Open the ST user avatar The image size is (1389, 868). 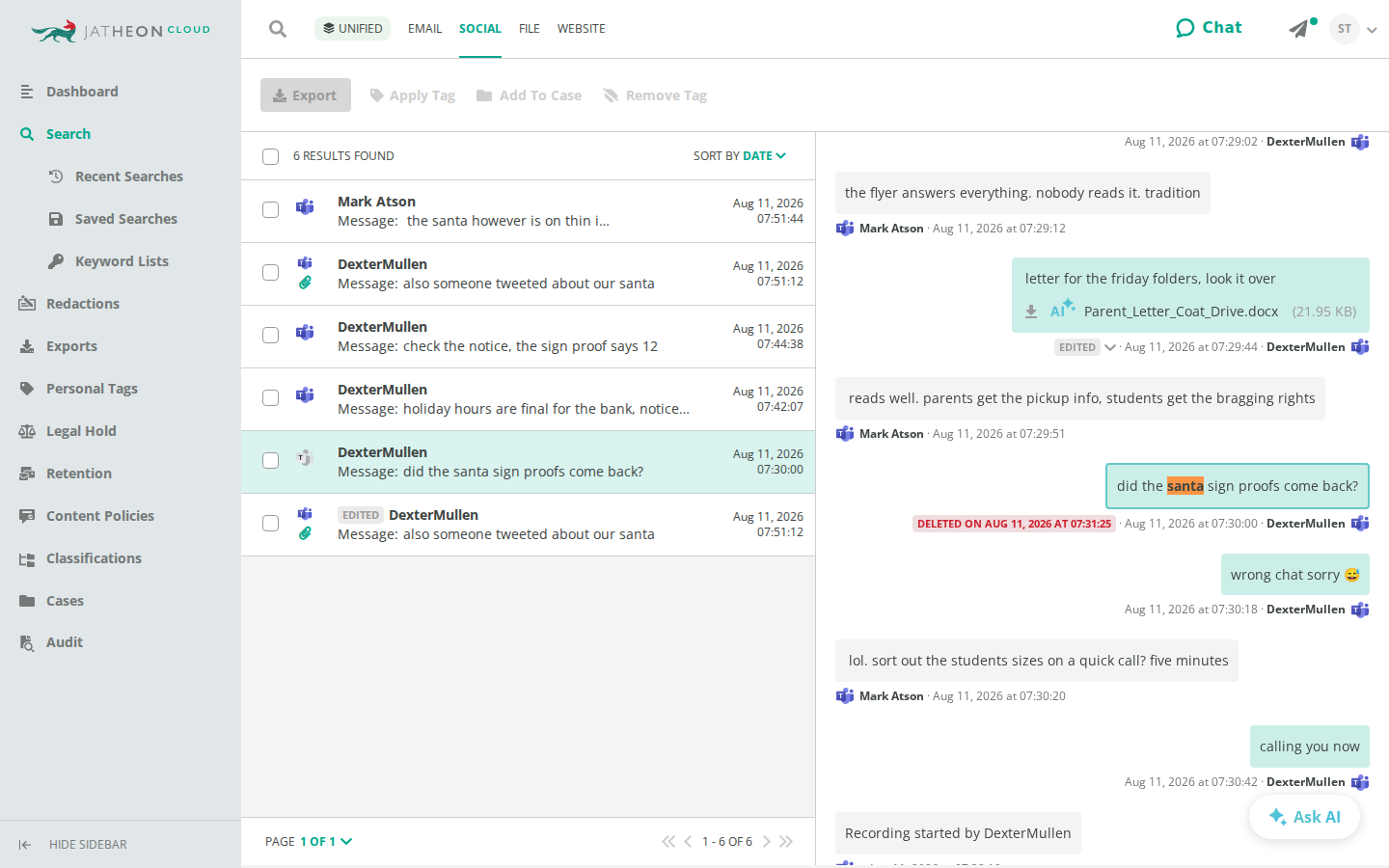(x=1345, y=29)
